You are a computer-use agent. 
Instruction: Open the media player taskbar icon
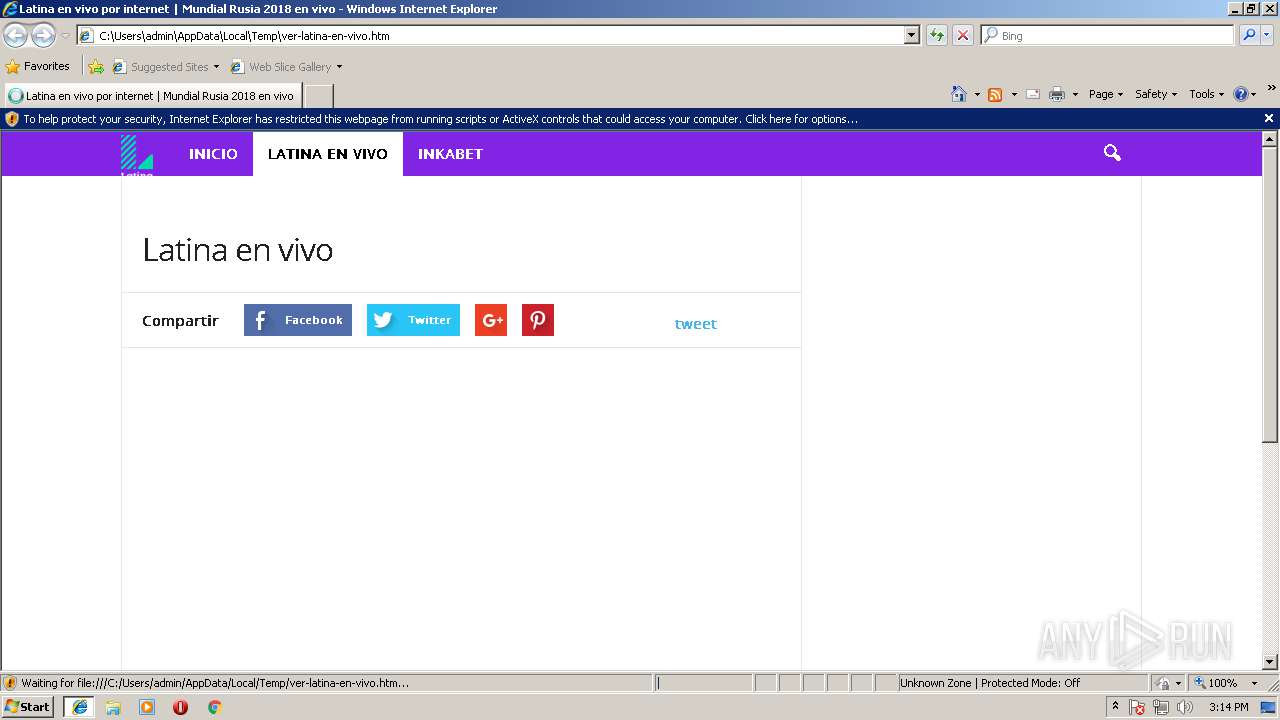pos(147,707)
